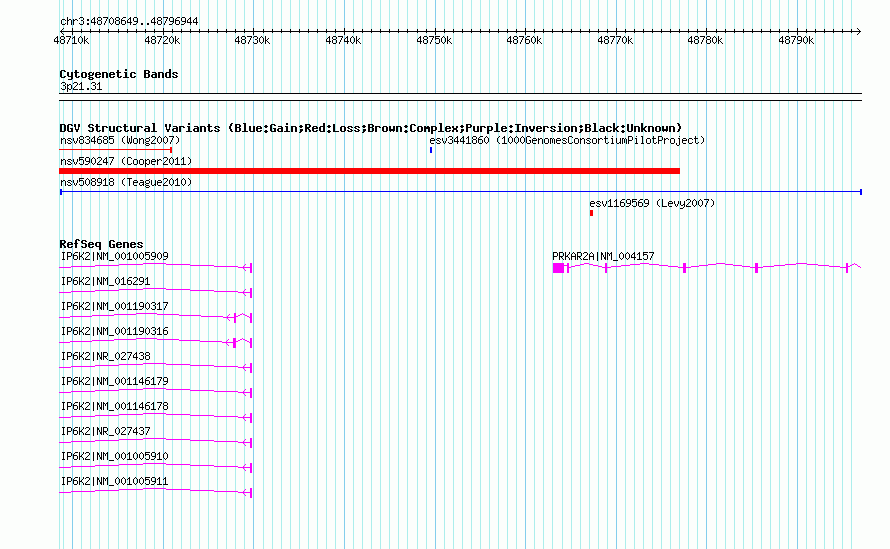
Task: Select the IP6K2|NM_001005910 transcript label
Action: (115, 456)
